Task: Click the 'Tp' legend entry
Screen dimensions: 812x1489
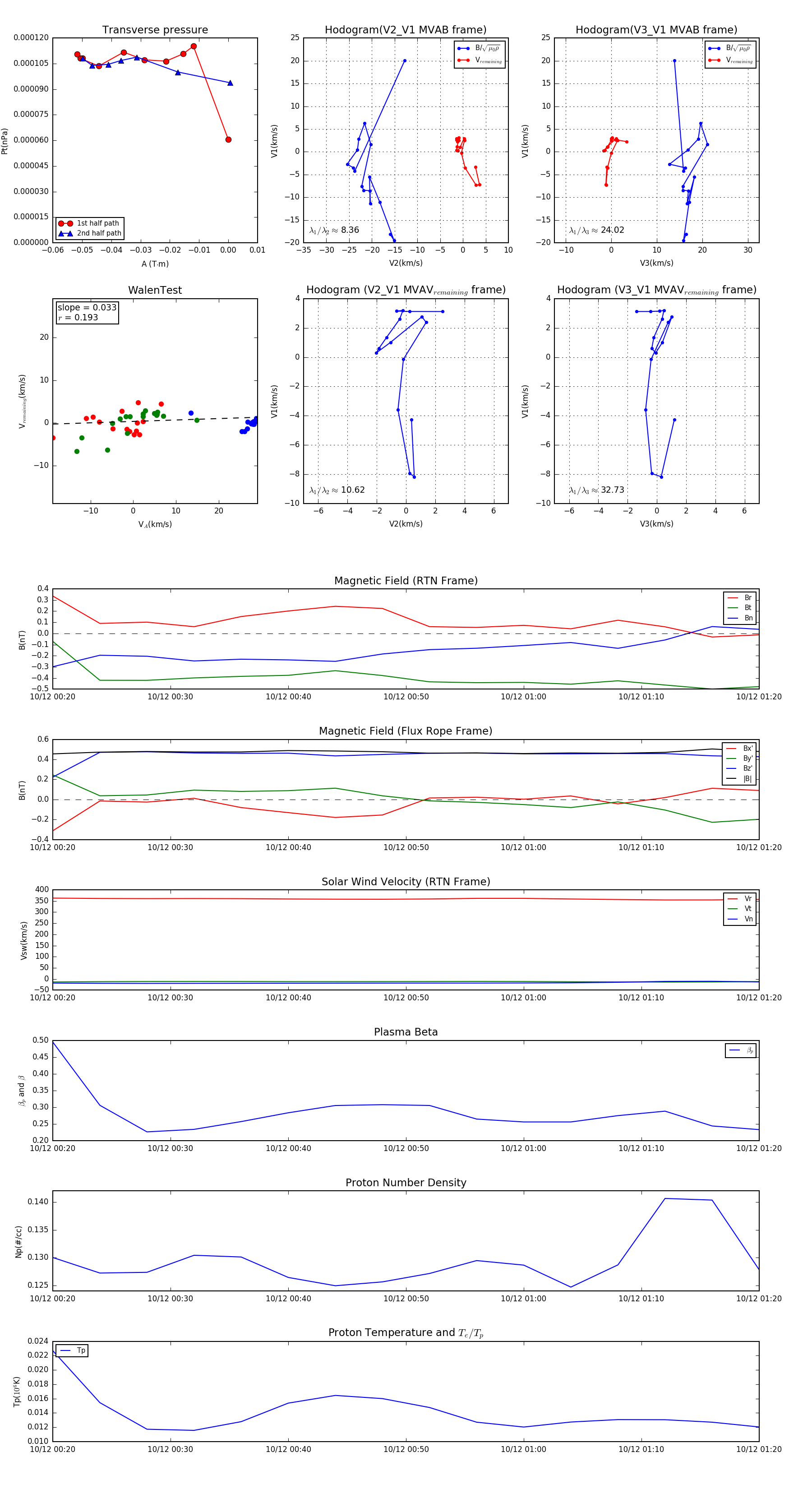Action: tap(72, 1351)
